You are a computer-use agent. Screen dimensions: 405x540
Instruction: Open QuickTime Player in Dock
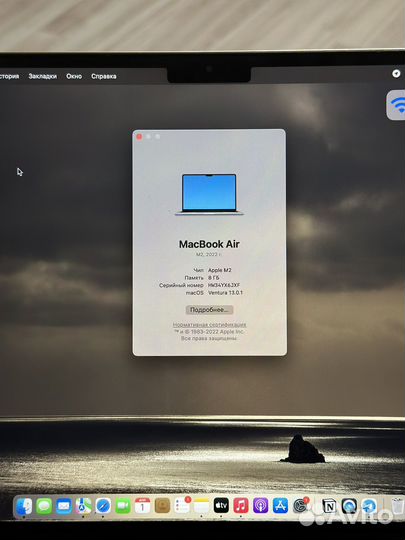coord(349,506)
